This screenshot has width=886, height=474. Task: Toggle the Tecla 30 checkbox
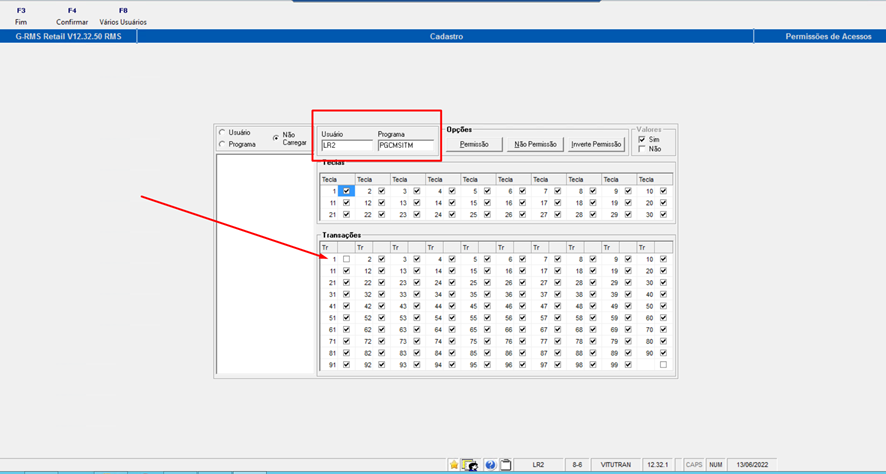click(x=663, y=215)
